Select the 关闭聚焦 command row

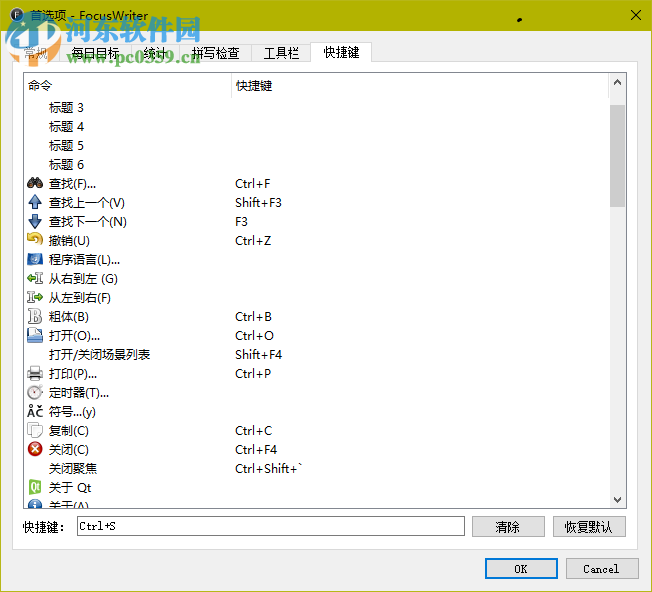[316, 469]
